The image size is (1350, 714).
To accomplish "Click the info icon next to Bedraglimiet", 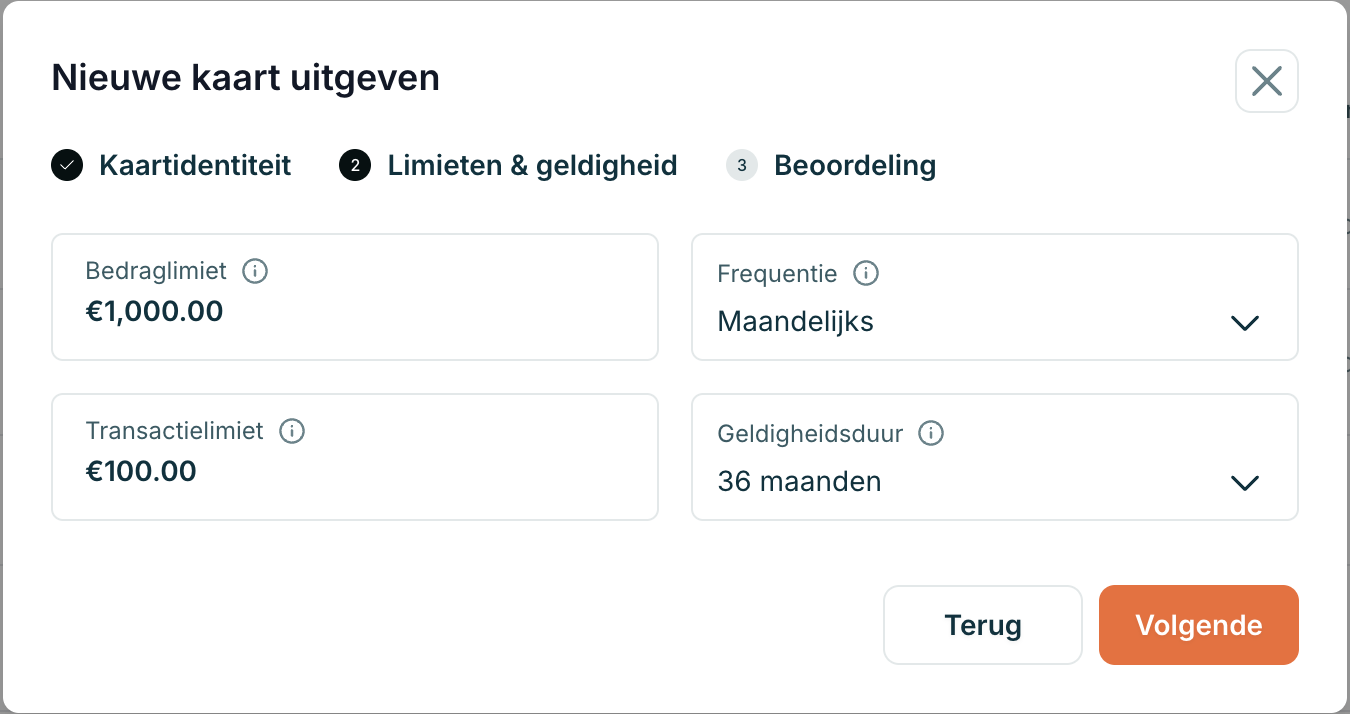I will pyautogui.click(x=255, y=271).
